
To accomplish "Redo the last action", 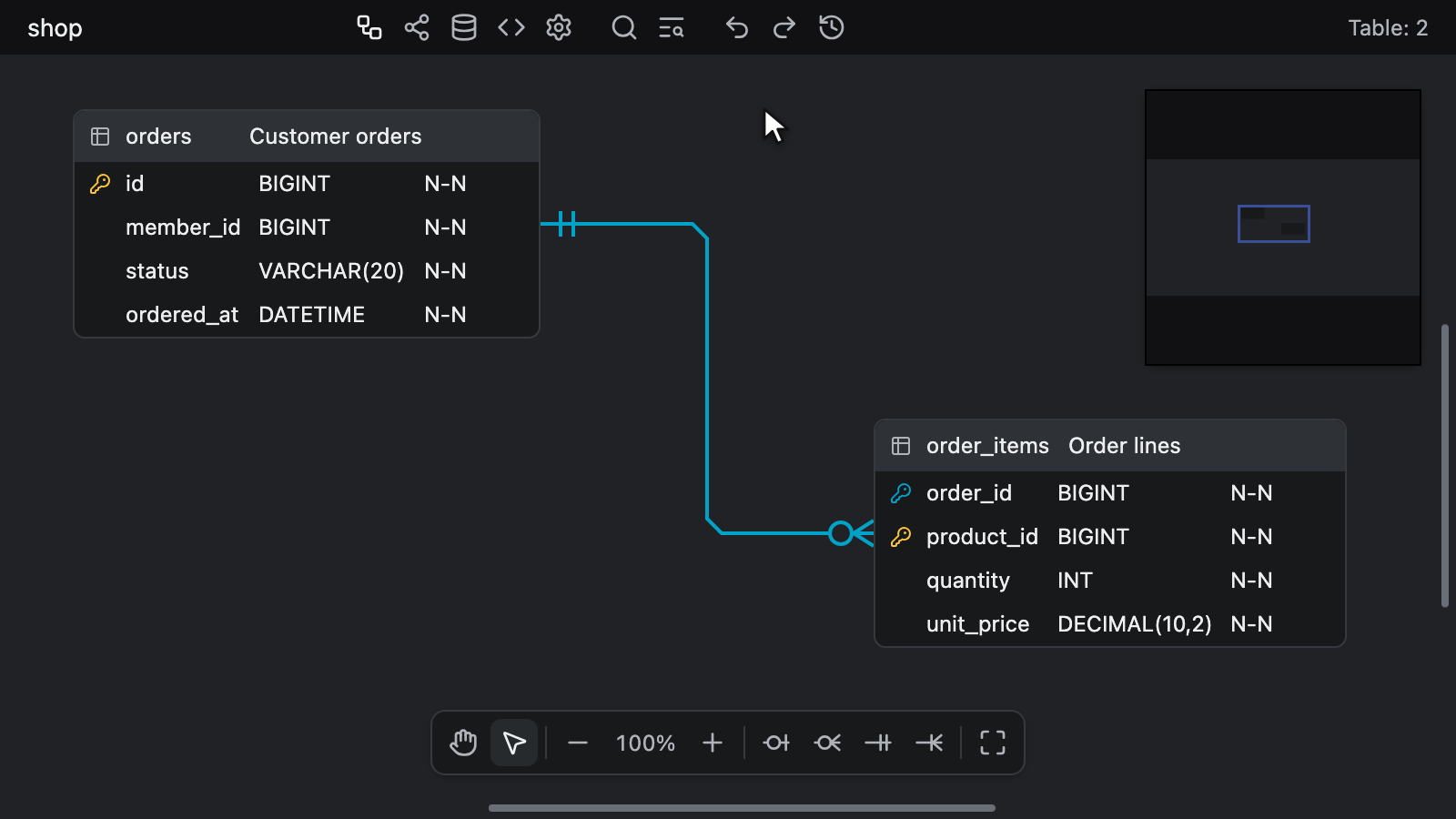I will [784, 27].
